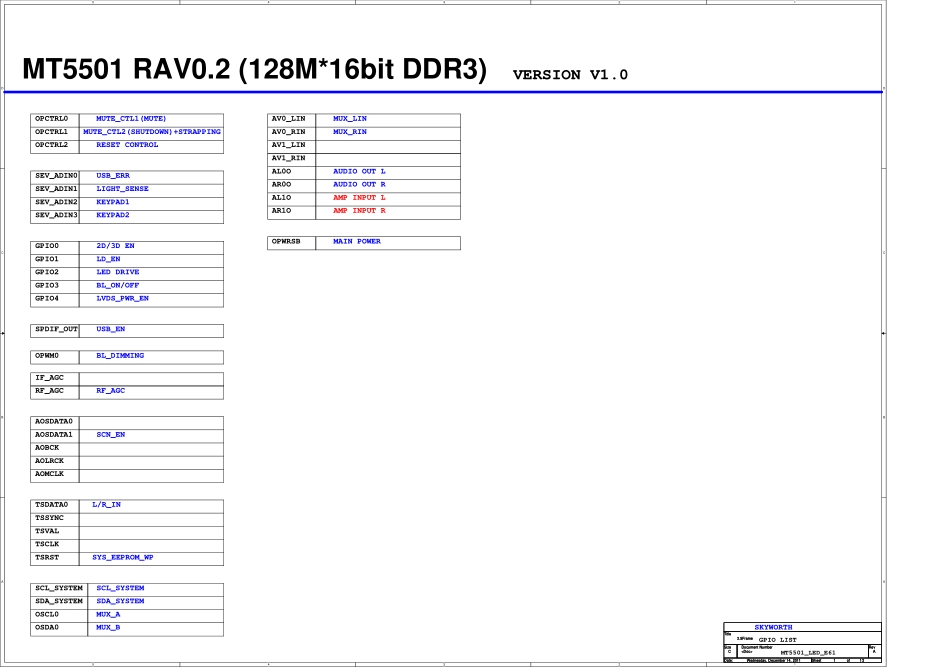Select the LIGHT_SENSE cell
Image resolution: width=950 pixels, height=672 pixels.
122,189
